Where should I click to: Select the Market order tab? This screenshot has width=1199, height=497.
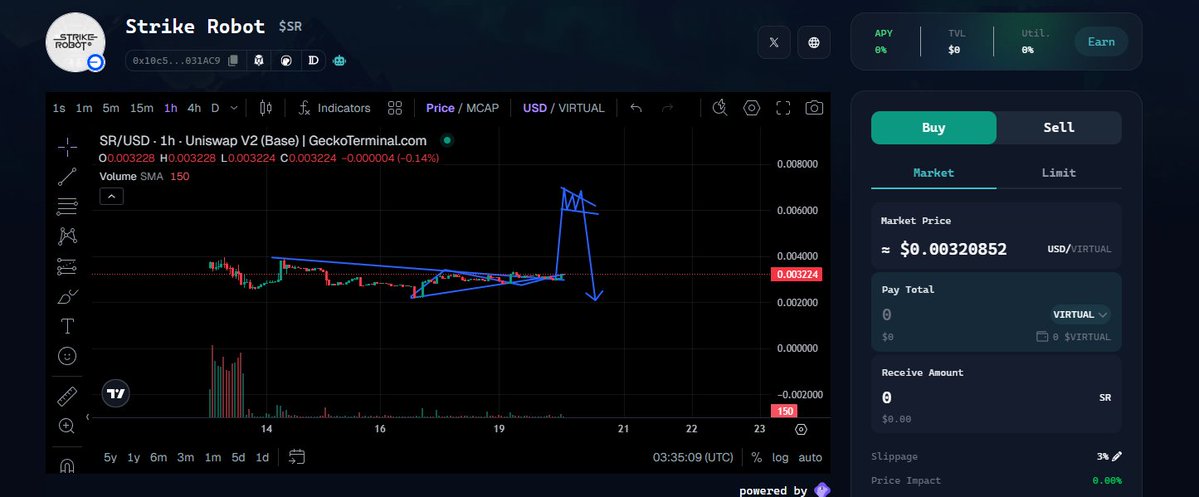[x=934, y=173]
